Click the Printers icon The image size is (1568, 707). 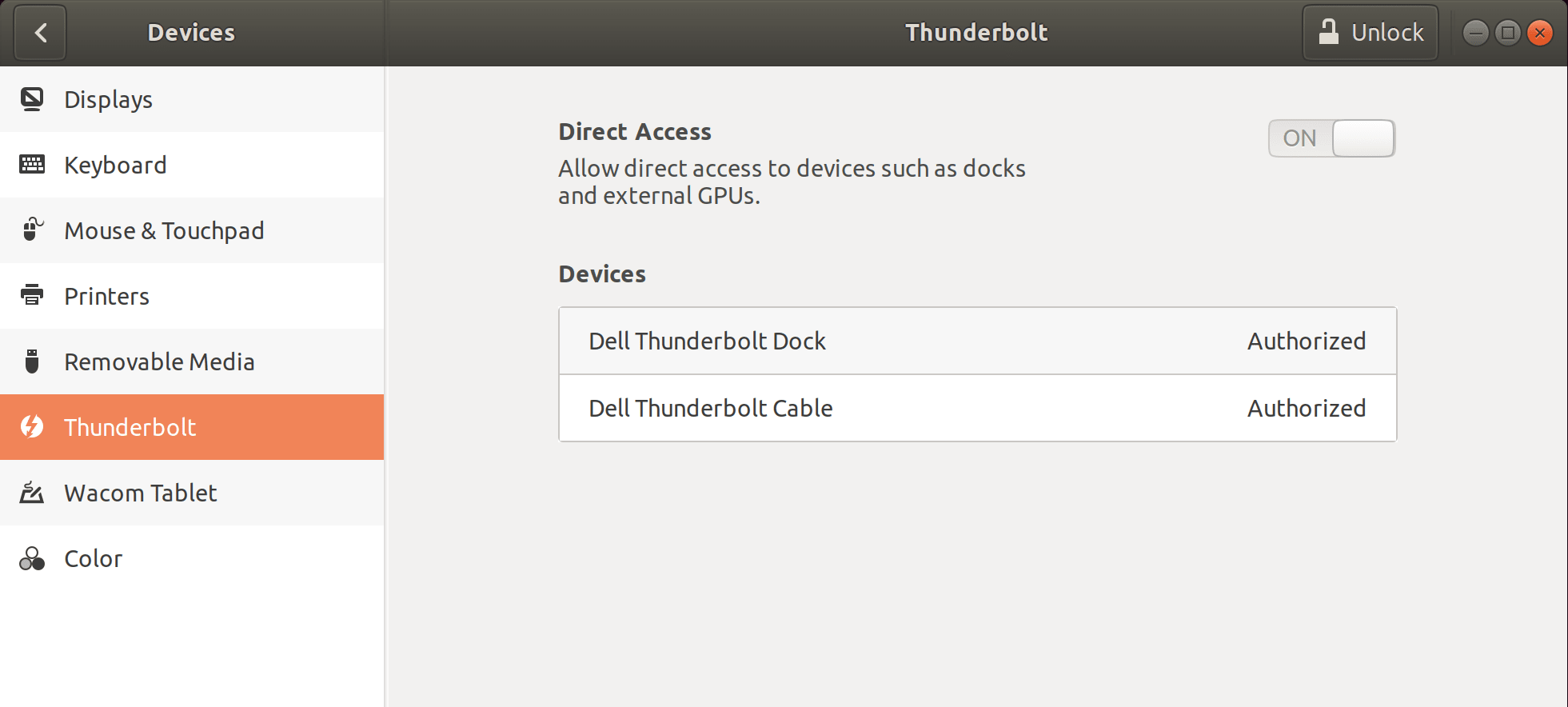[32, 296]
